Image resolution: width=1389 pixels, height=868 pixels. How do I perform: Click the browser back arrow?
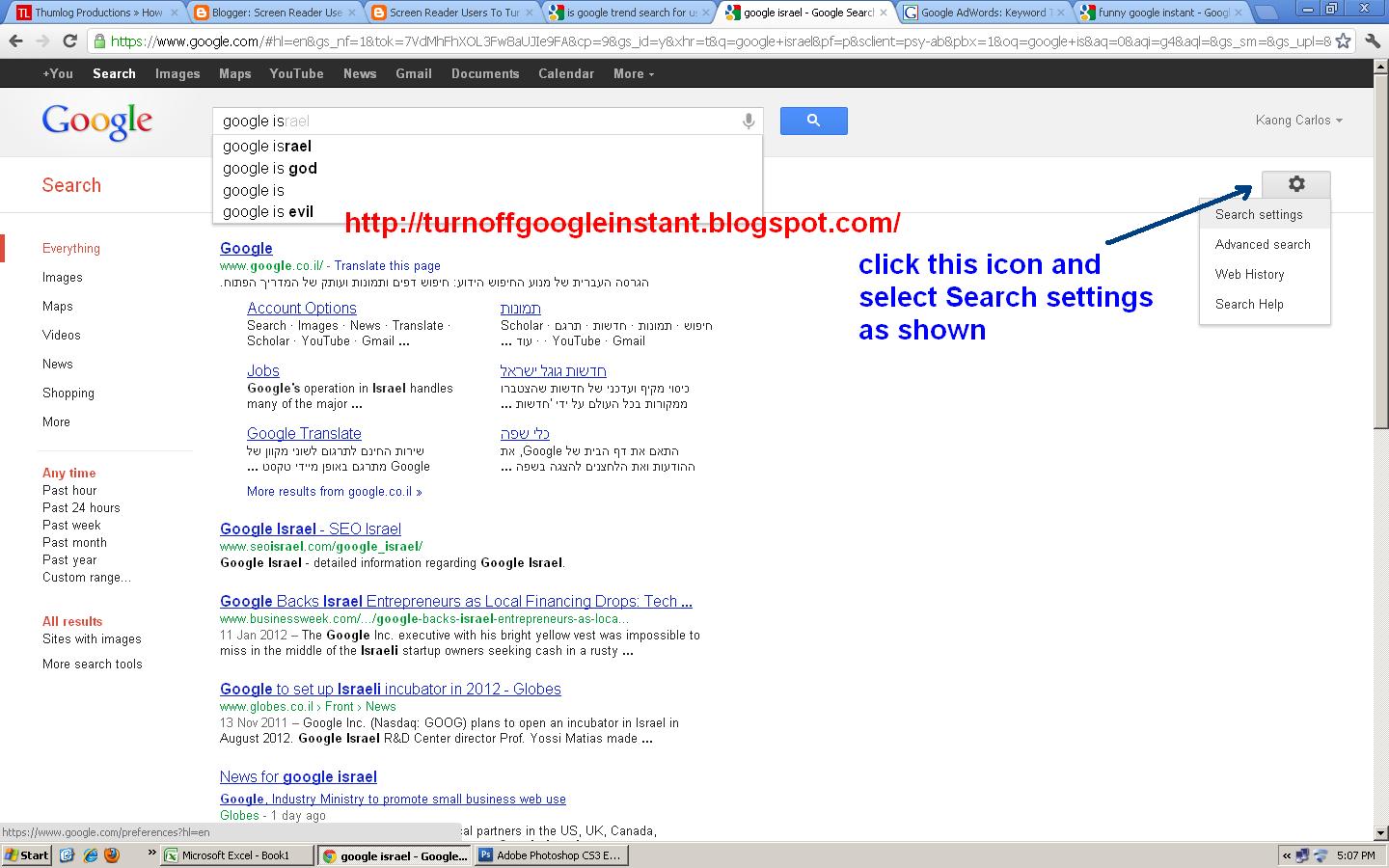[x=15, y=41]
